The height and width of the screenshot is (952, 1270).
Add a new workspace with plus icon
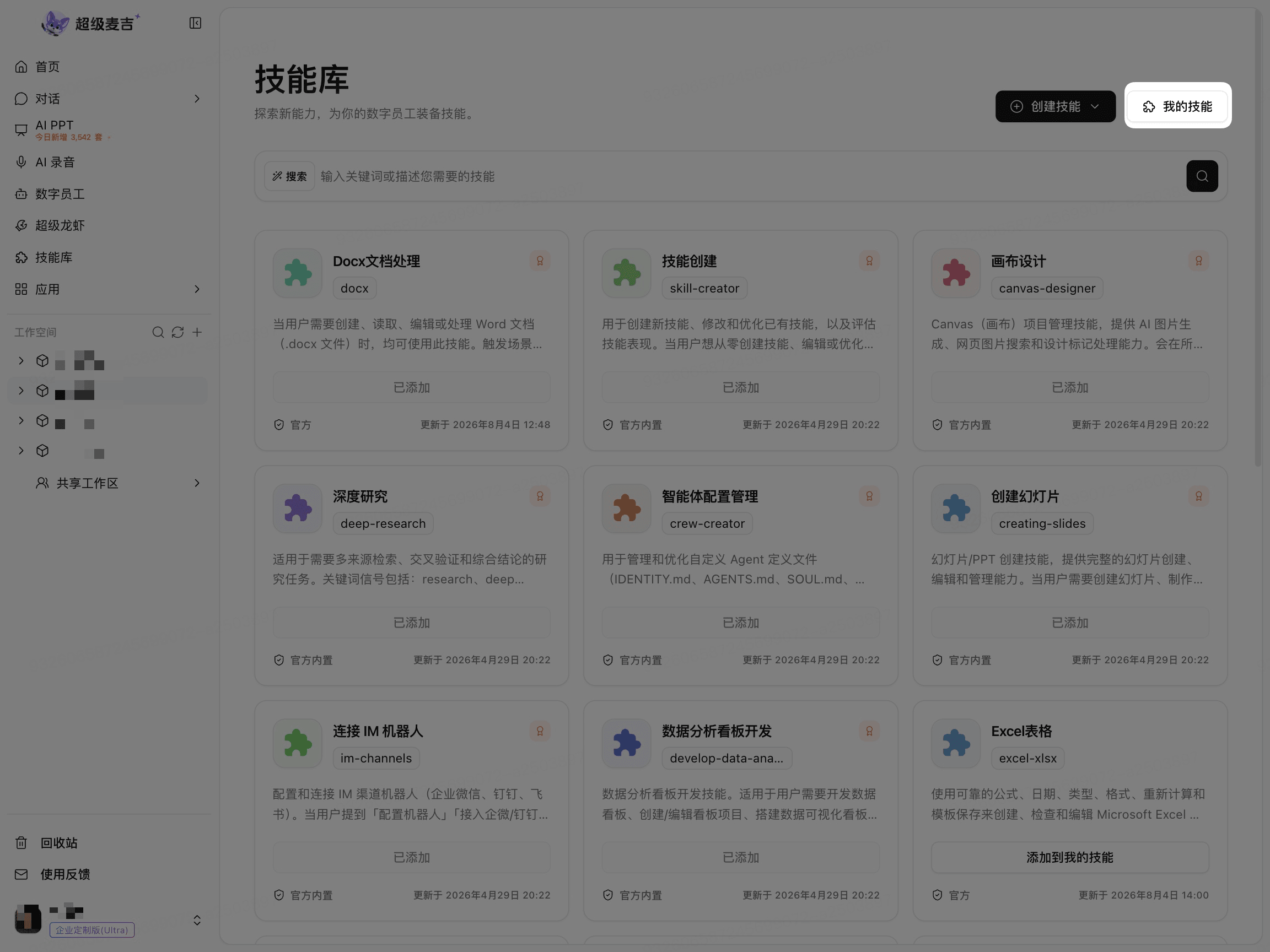point(197,332)
